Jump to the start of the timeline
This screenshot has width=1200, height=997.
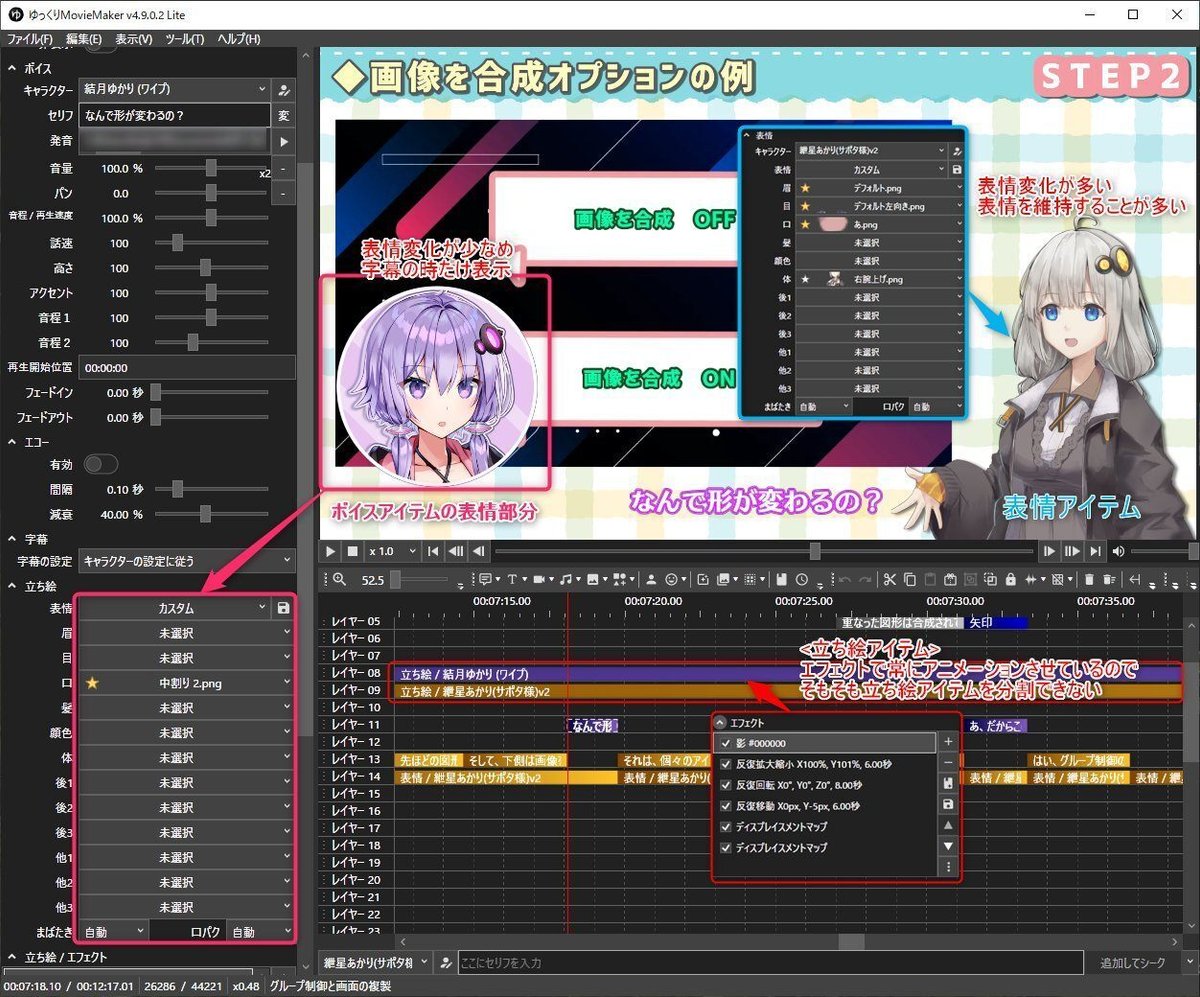[433, 551]
